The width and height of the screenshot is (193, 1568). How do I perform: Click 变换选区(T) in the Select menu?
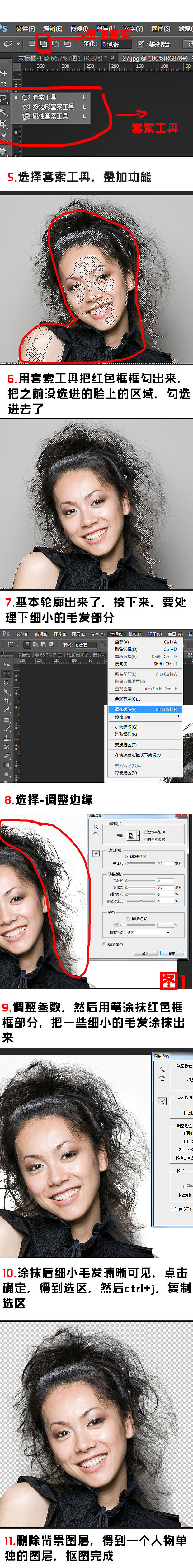pyautogui.click(x=146, y=745)
